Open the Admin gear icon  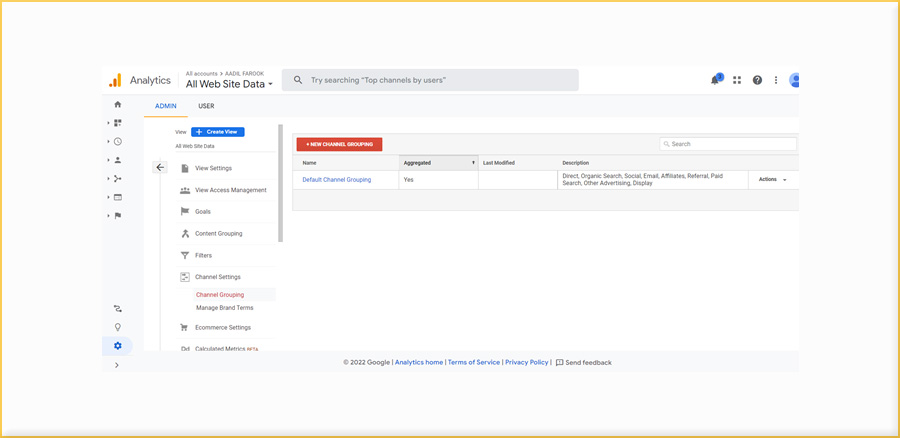click(117, 346)
